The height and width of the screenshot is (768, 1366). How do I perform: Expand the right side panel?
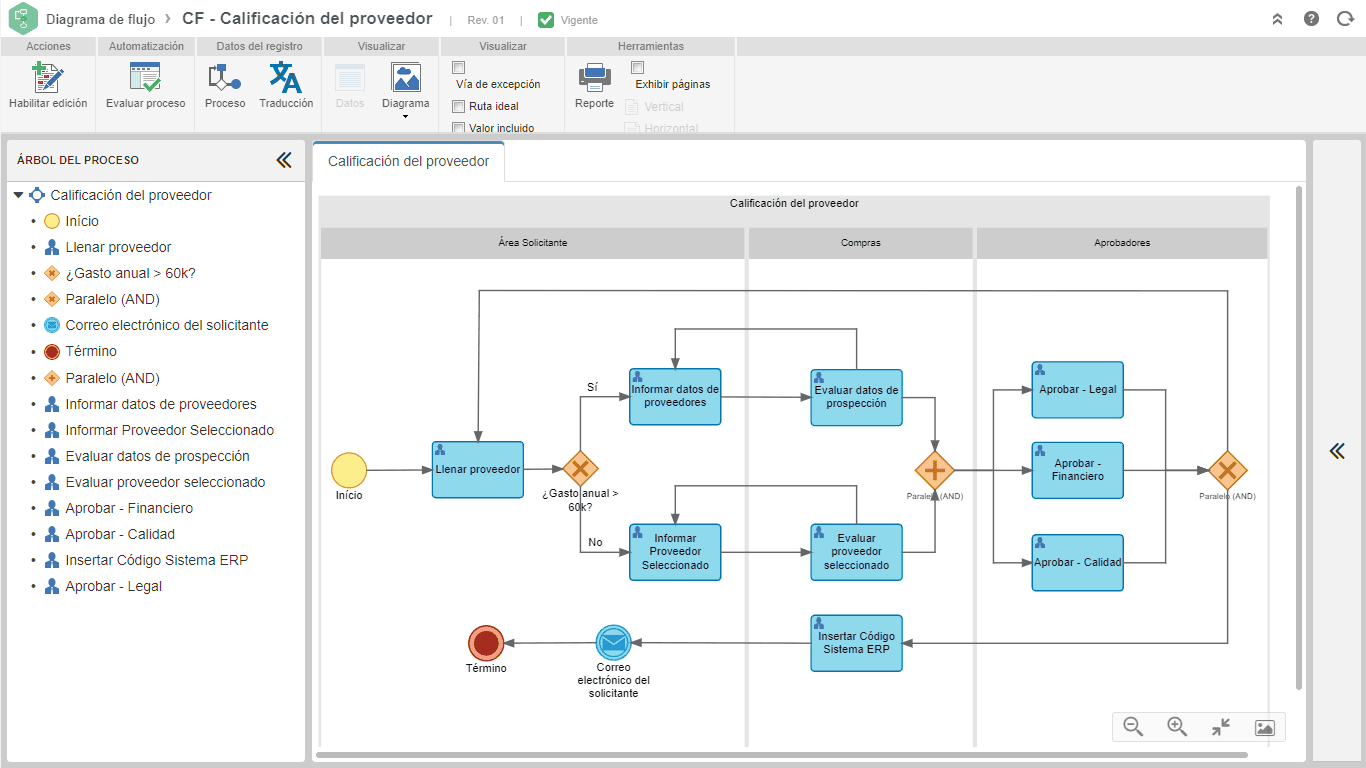click(x=1337, y=451)
